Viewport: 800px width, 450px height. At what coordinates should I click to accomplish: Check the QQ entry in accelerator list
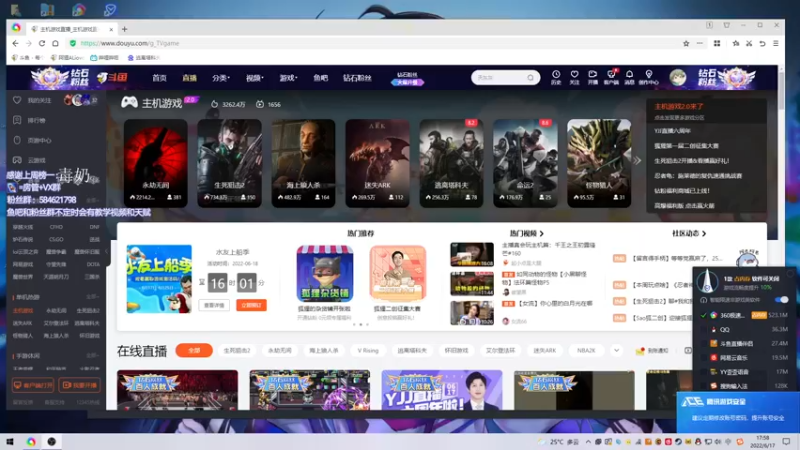tap(704, 330)
